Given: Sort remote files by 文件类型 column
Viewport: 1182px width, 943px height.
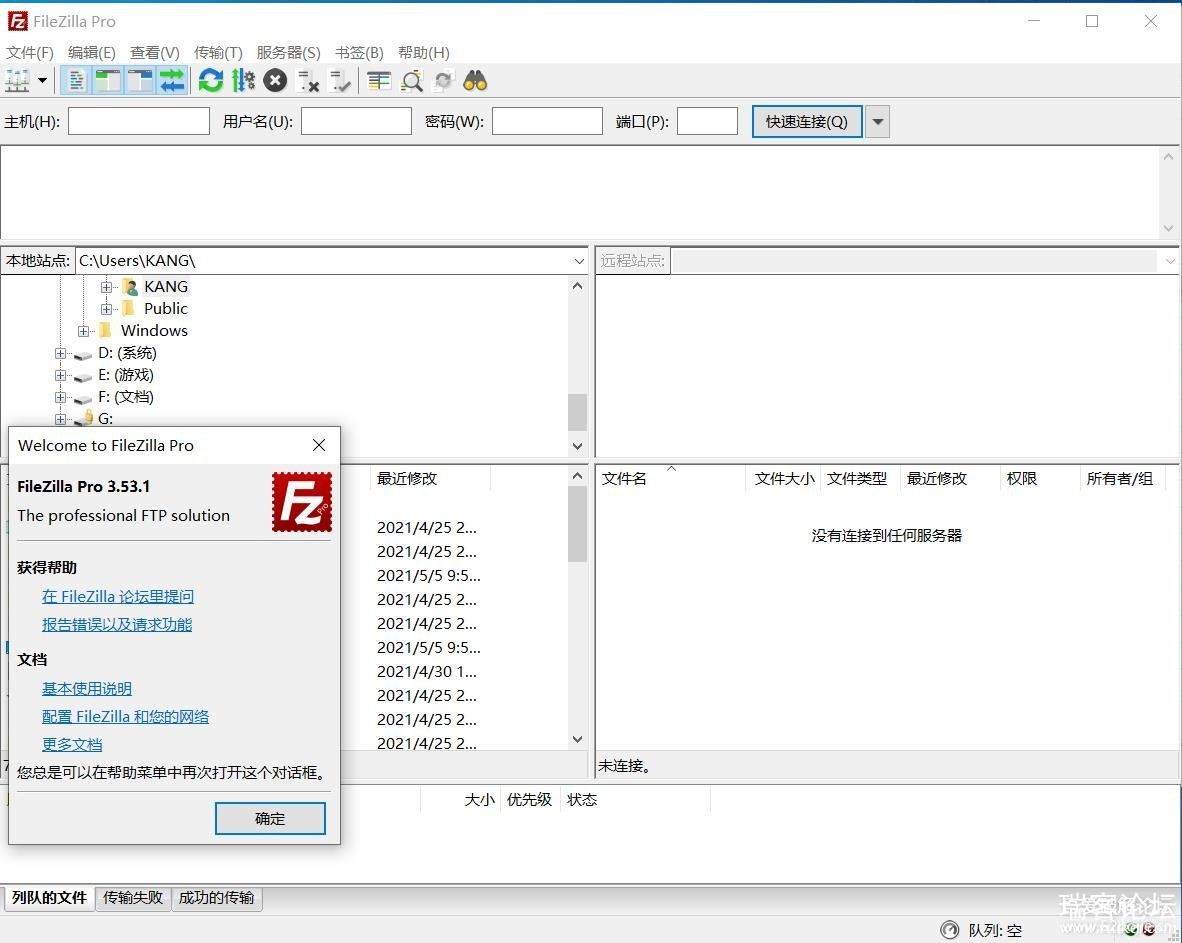Looking at the screenshot, I should click(x=857, y=479).
